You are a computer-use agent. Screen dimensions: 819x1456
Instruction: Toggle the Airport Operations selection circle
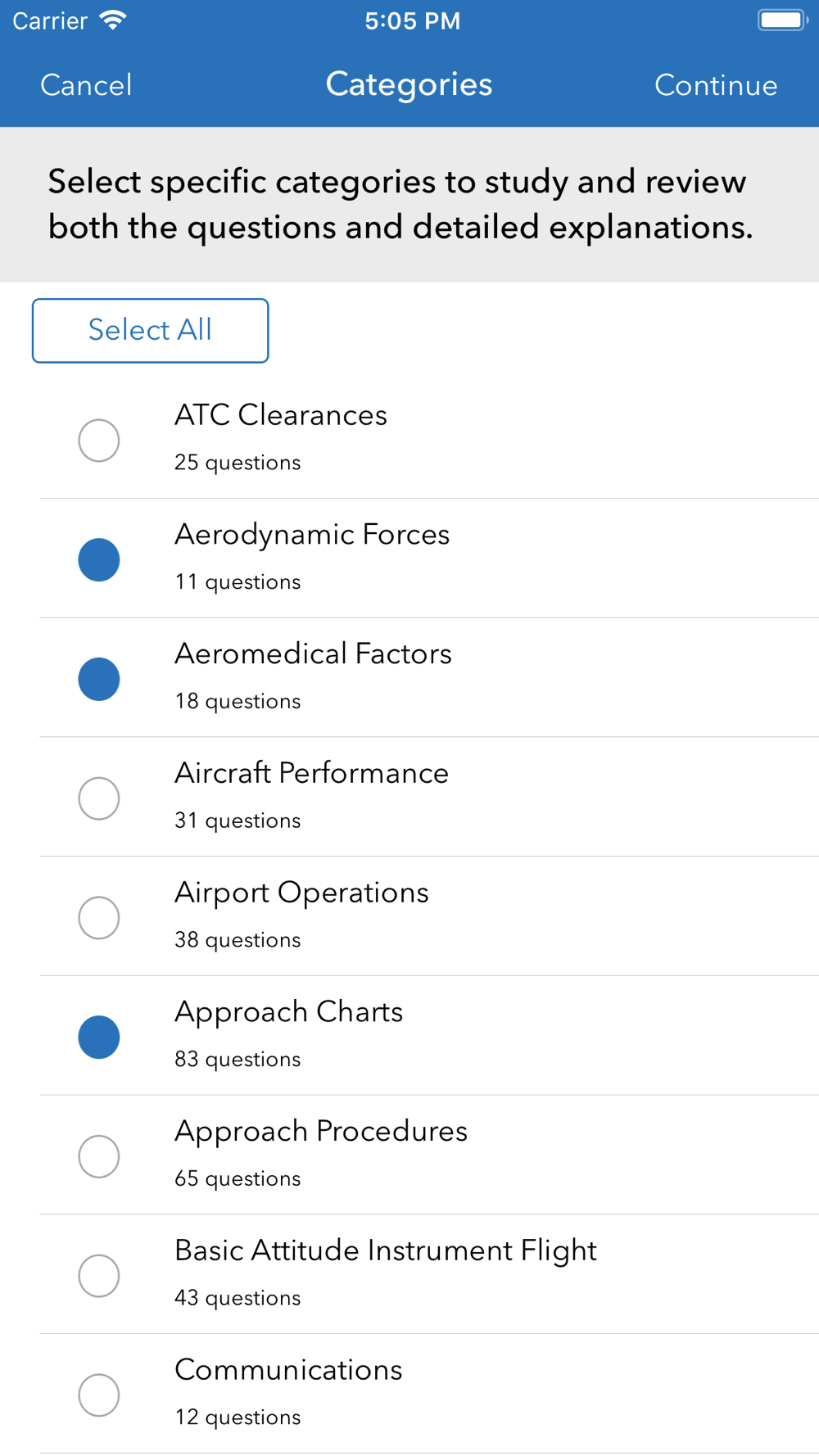tap(99, 918)
